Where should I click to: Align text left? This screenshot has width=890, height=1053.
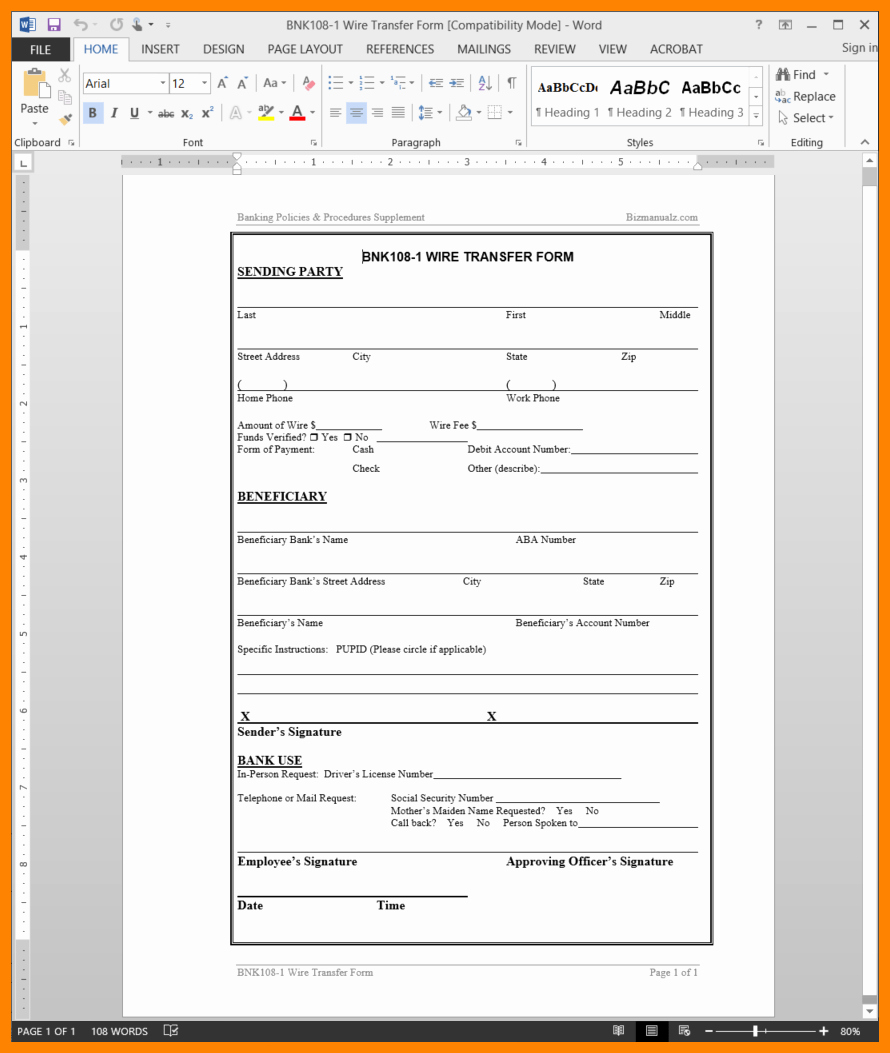point(335,113)
